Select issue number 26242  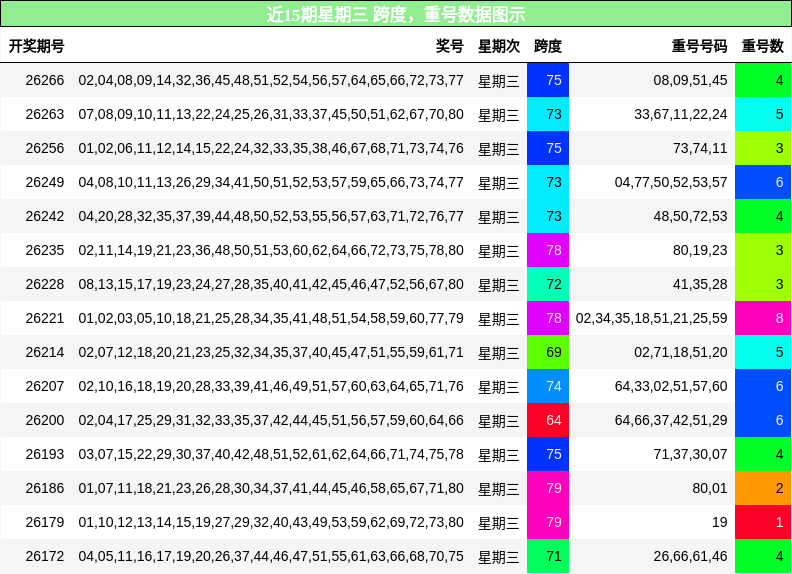(45, 216)
